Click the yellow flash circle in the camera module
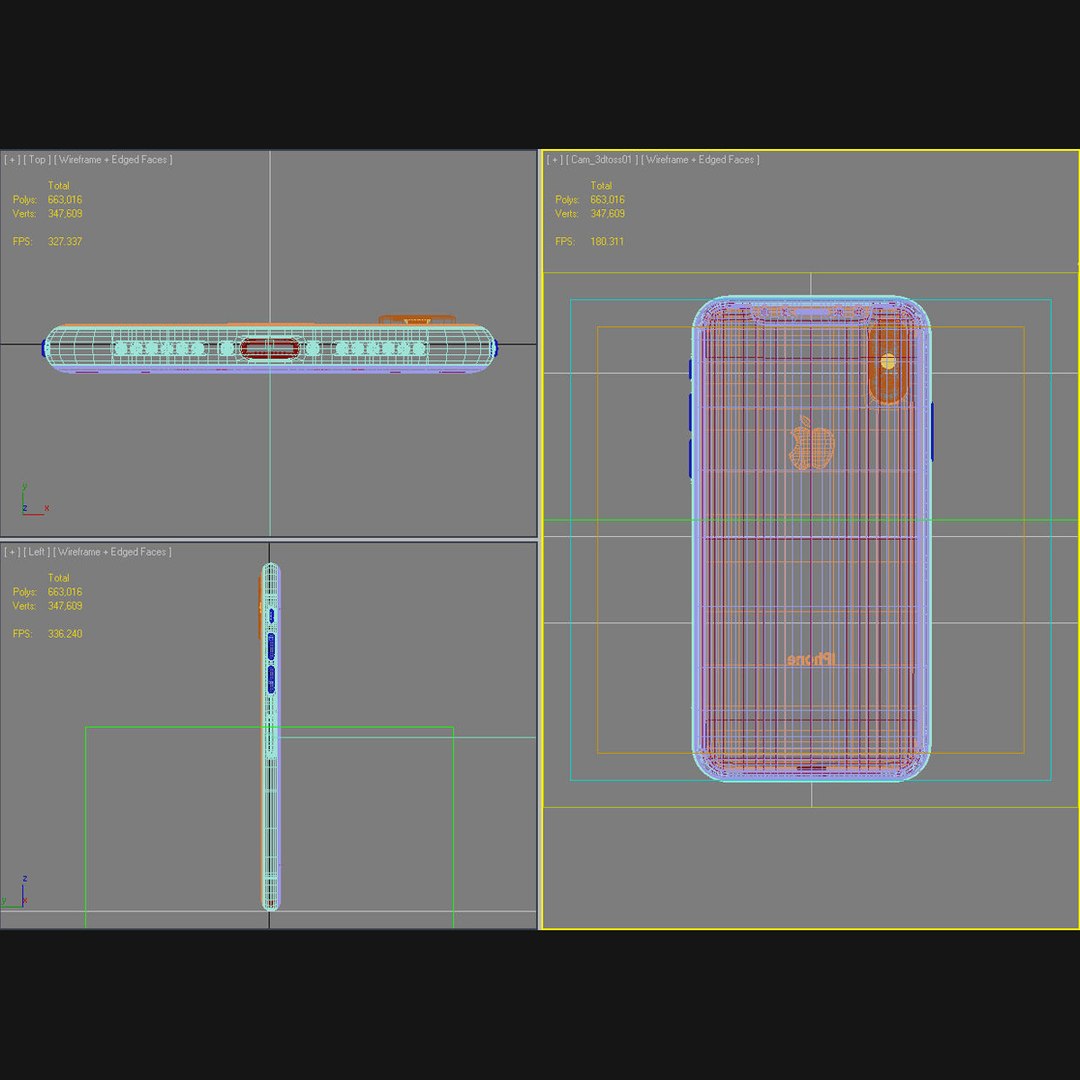This screenshot has width=1080, height=1080. click(x=888, y=360)
